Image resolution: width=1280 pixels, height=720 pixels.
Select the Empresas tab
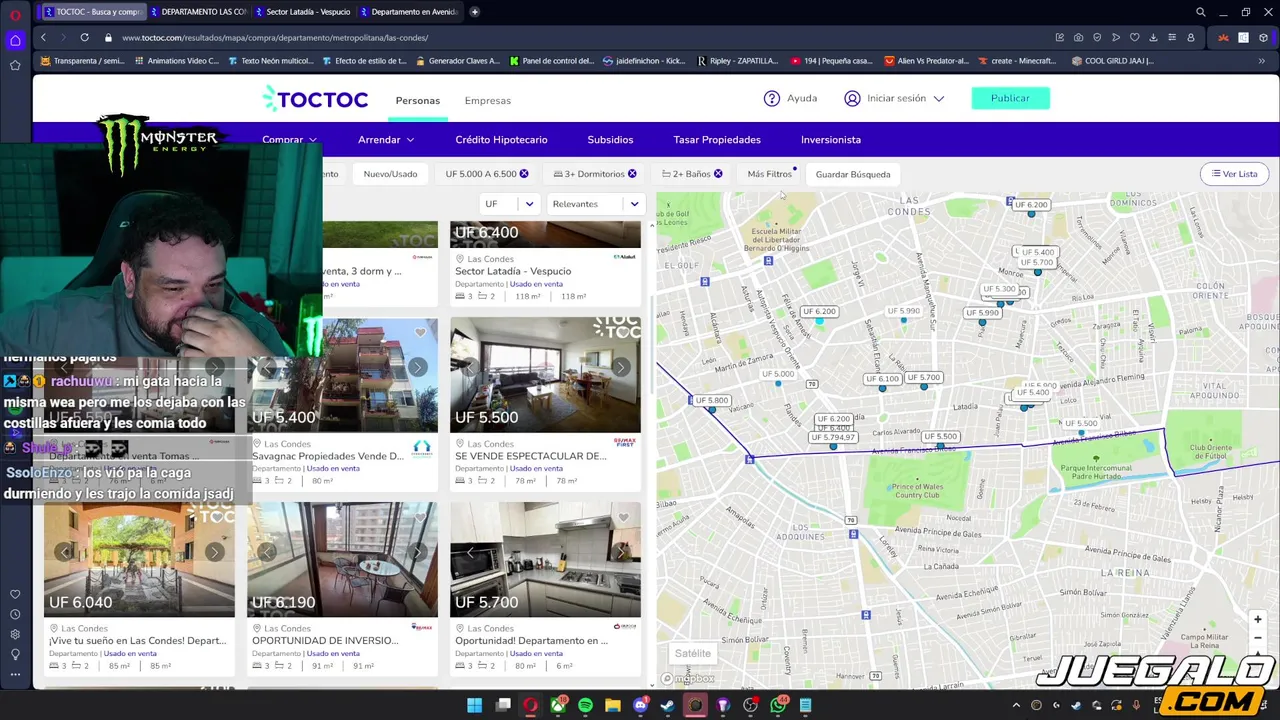487,100
